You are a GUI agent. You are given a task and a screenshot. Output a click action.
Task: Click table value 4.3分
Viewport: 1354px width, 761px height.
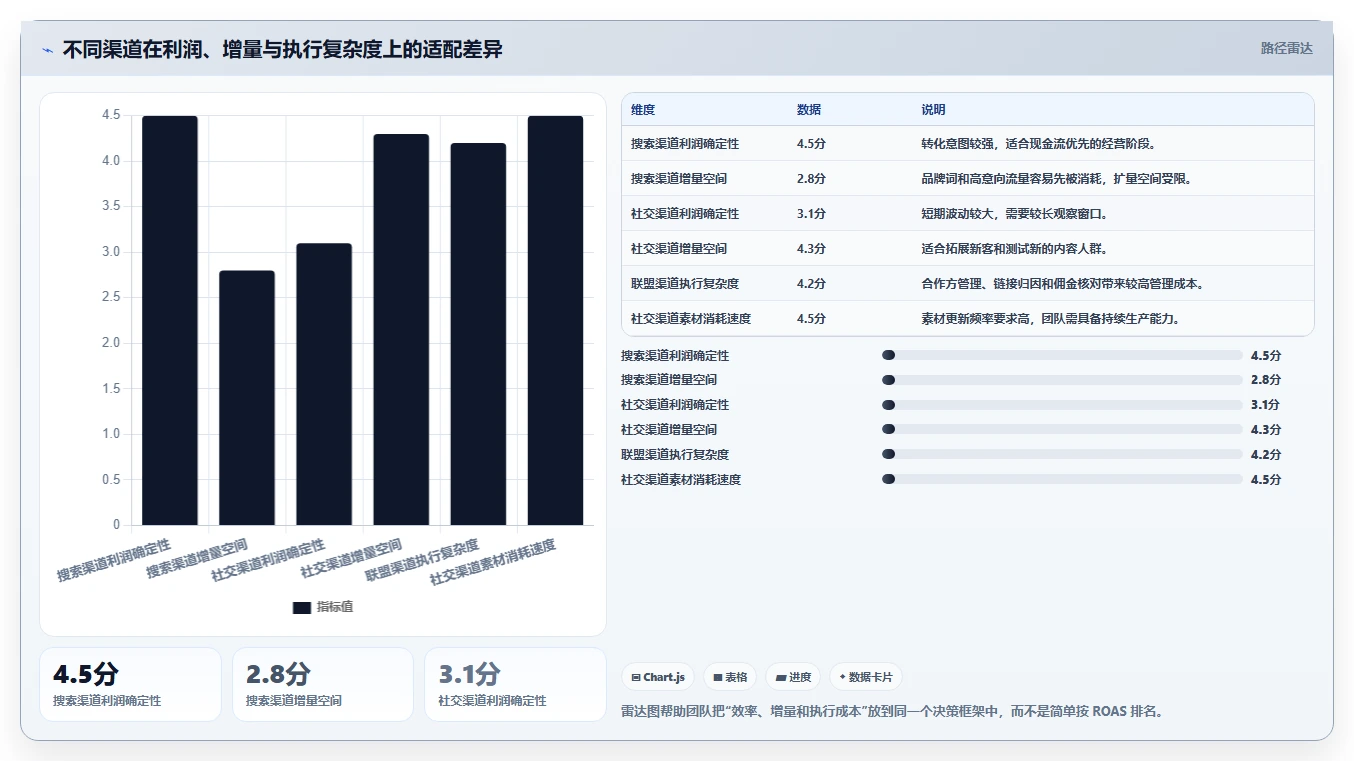click(811, 249)
